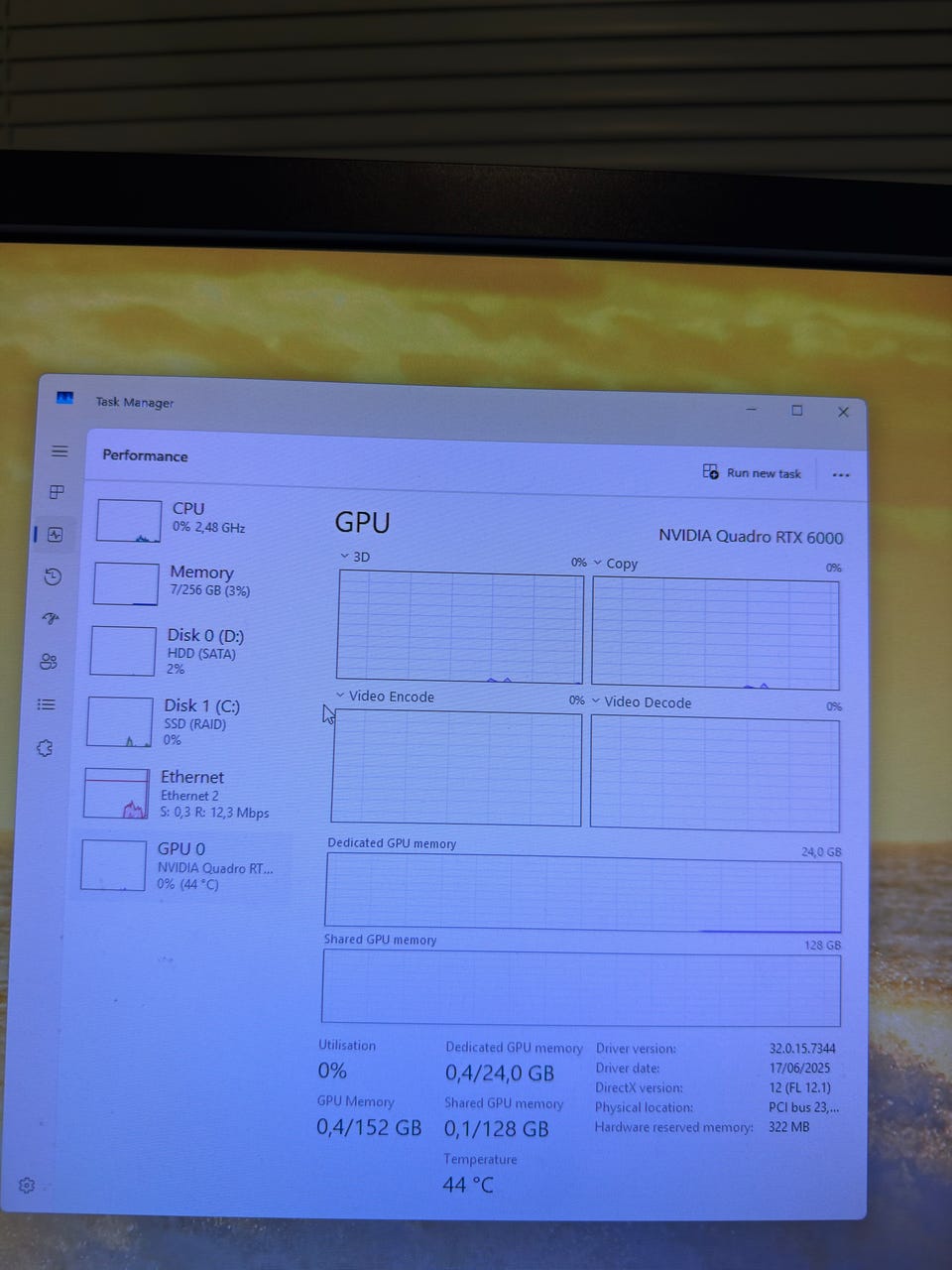This screenshot has height=1270, width=952.
Task: Click the driver version 32.0.15.7344
Action: pyautogui.click(x=802, y=1049)
